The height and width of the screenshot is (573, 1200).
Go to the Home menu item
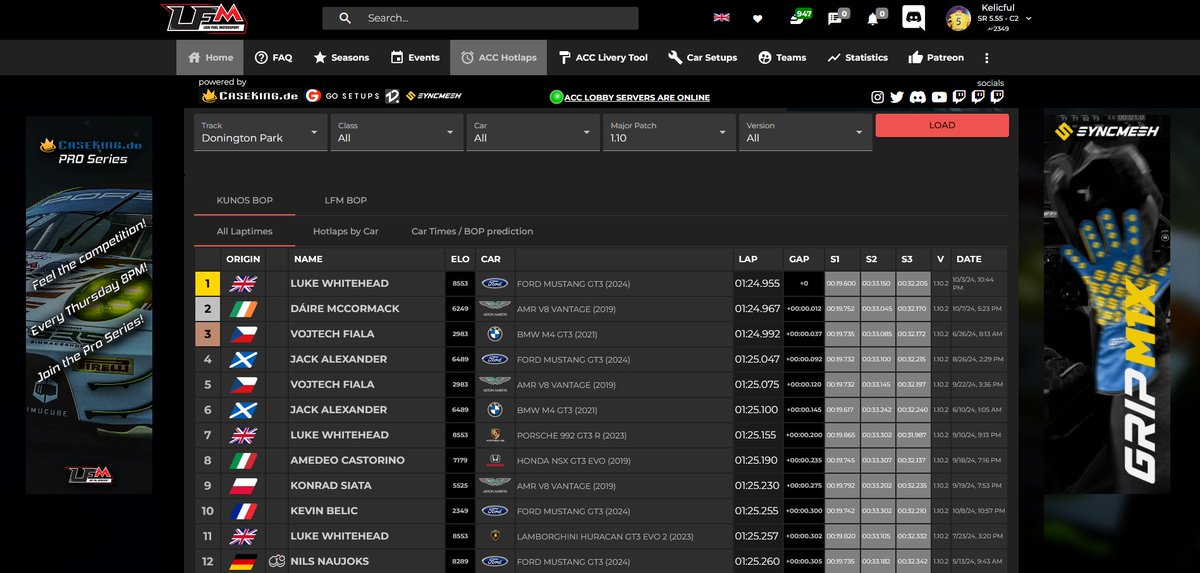(210, 58)
